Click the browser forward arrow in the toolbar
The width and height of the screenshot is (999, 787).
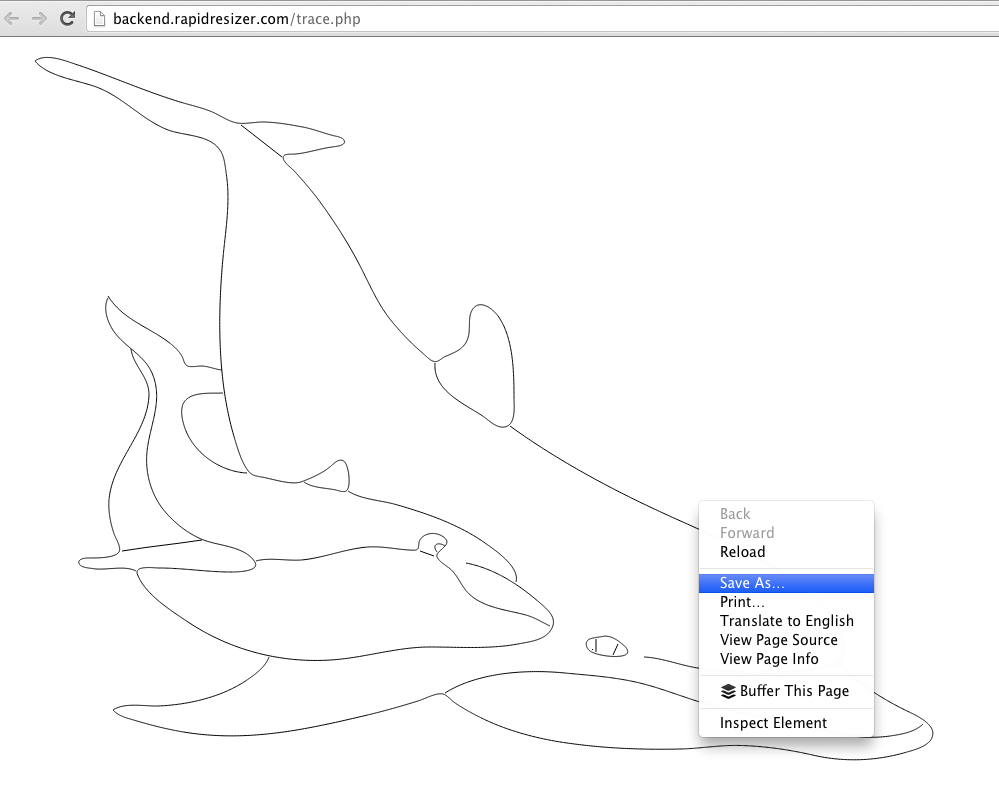[x=39, y=18]
